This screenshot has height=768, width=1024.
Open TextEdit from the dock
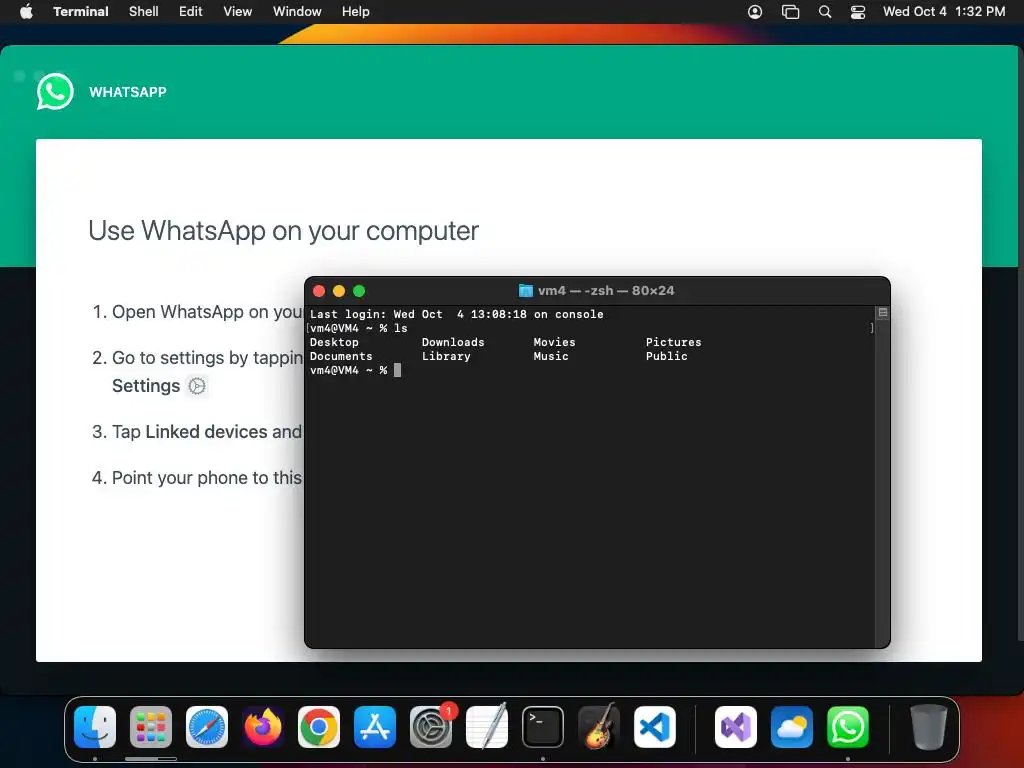[x=487, y=727]
